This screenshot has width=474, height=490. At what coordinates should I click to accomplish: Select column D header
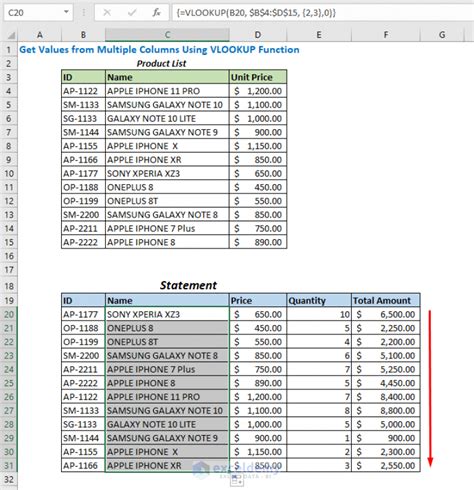click(258, 35)
